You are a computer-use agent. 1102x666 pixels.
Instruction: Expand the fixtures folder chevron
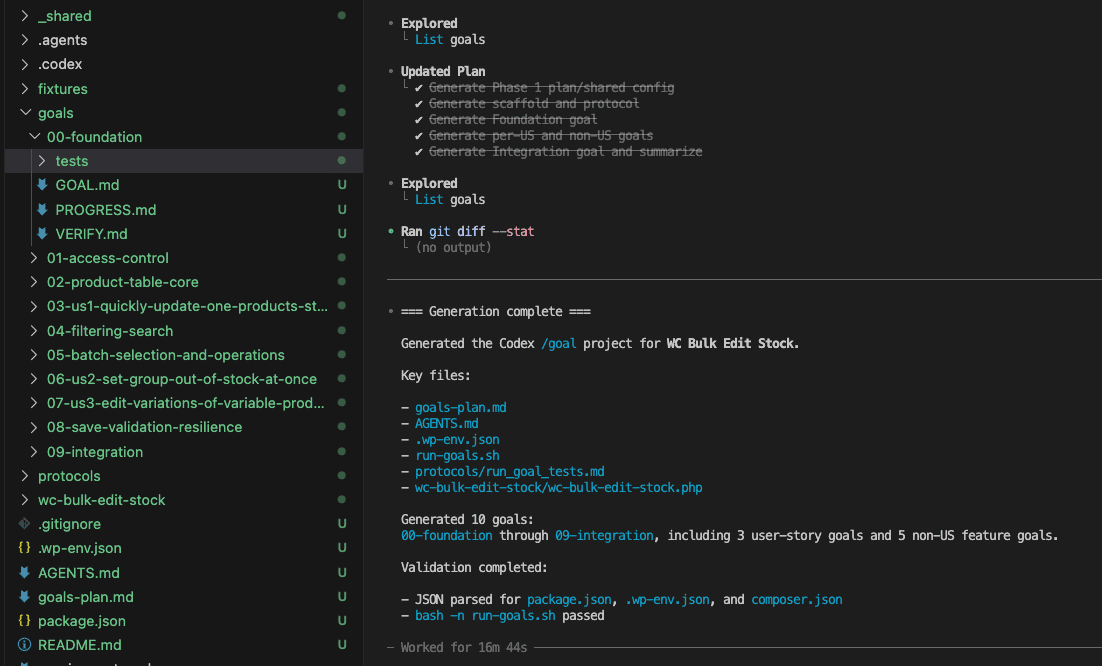tap(25, 89)
